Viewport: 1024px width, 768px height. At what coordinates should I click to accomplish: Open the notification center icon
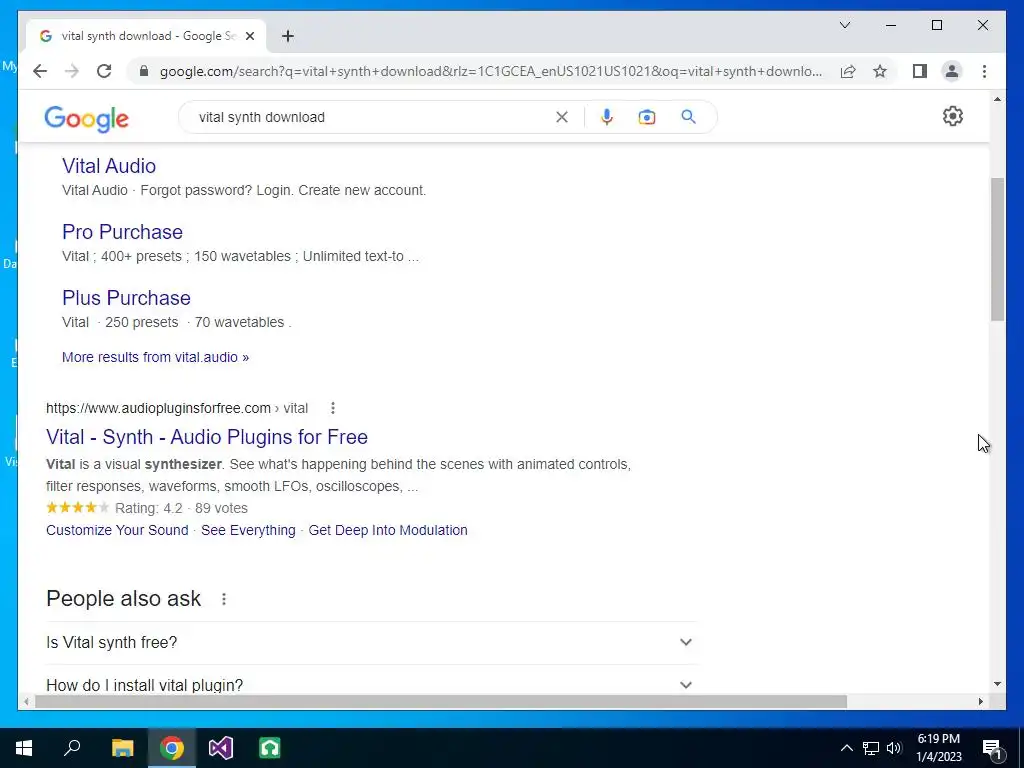coord(992,748)
